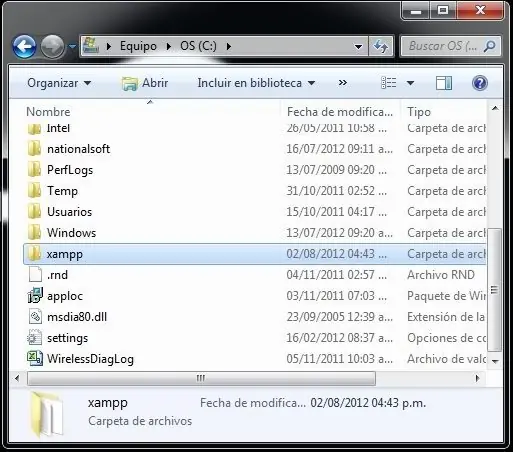The width and height of the screenshot is (513, 452).
Task: Click the left arrow of horizontal scrollbar
Action: [x=17, y=378]
